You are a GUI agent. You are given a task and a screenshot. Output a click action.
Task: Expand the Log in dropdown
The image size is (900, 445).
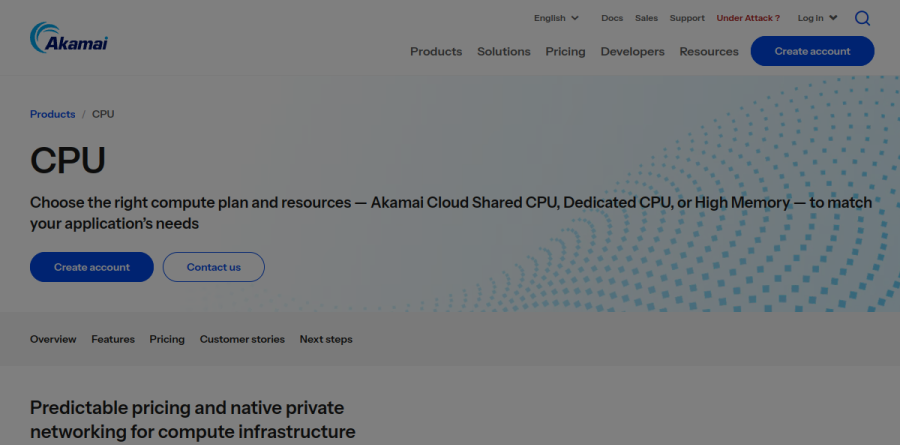(x=817, y=18)
